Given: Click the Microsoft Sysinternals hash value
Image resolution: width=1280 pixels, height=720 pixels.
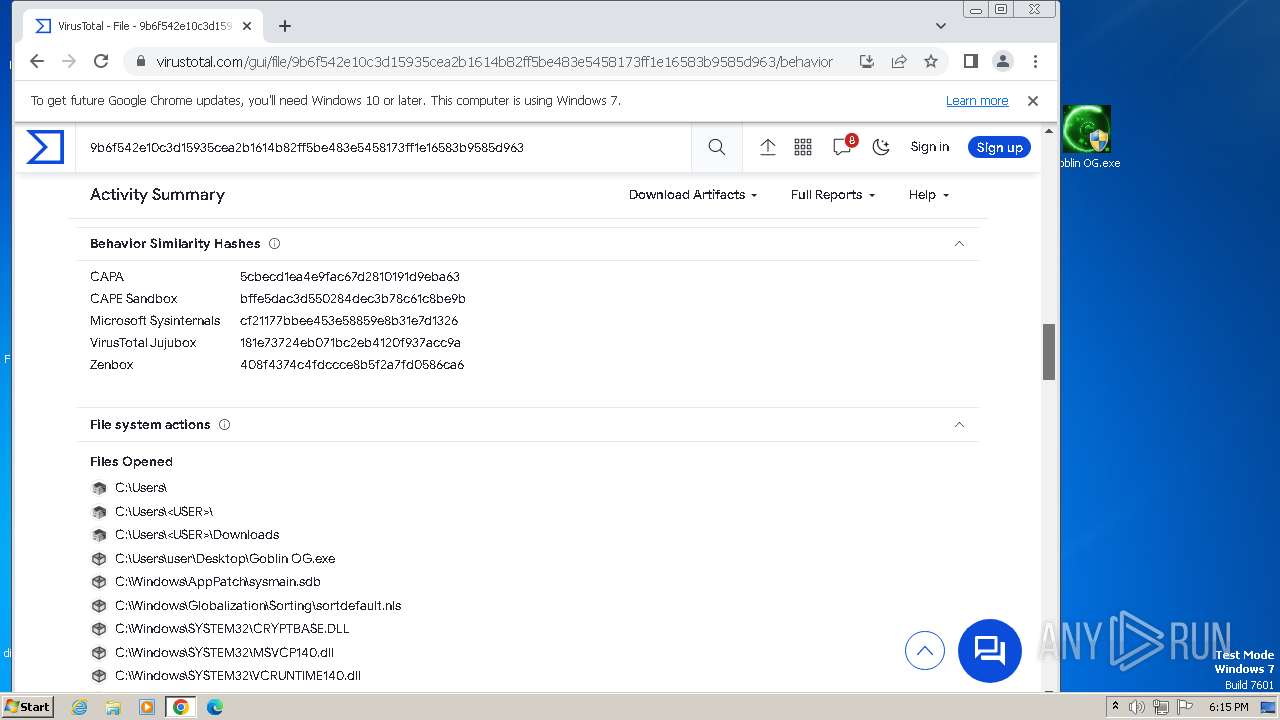Looking at the screenshot, I should [349, 321].
